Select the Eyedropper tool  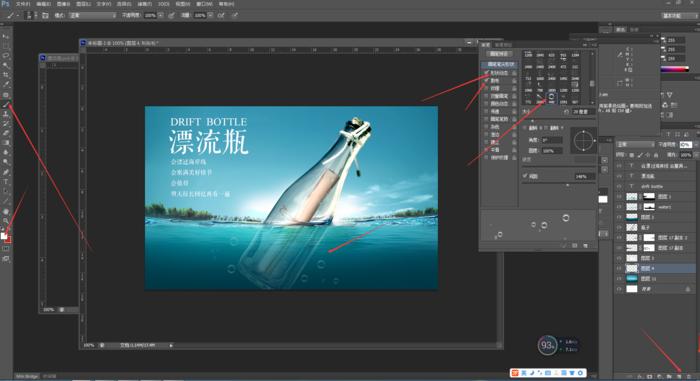[x=6, y=84]
